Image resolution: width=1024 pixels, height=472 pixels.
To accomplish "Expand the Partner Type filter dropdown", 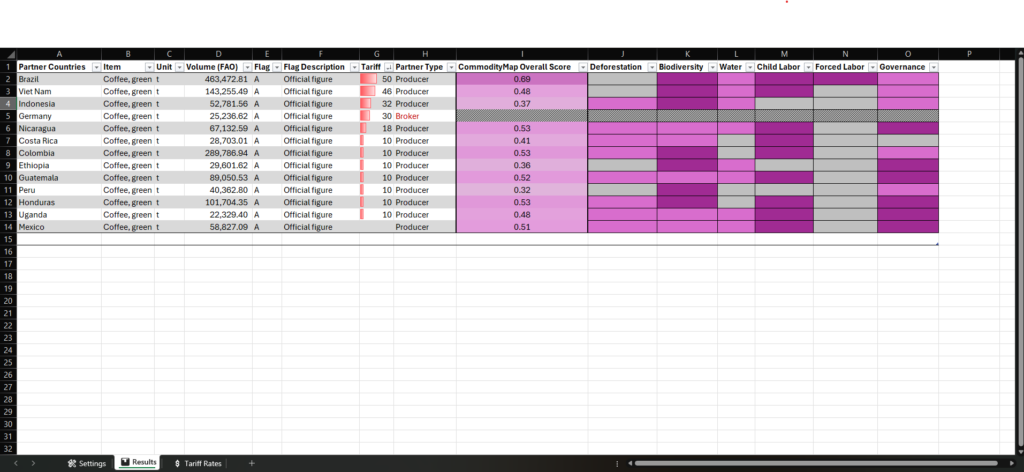I will (450, 67).
